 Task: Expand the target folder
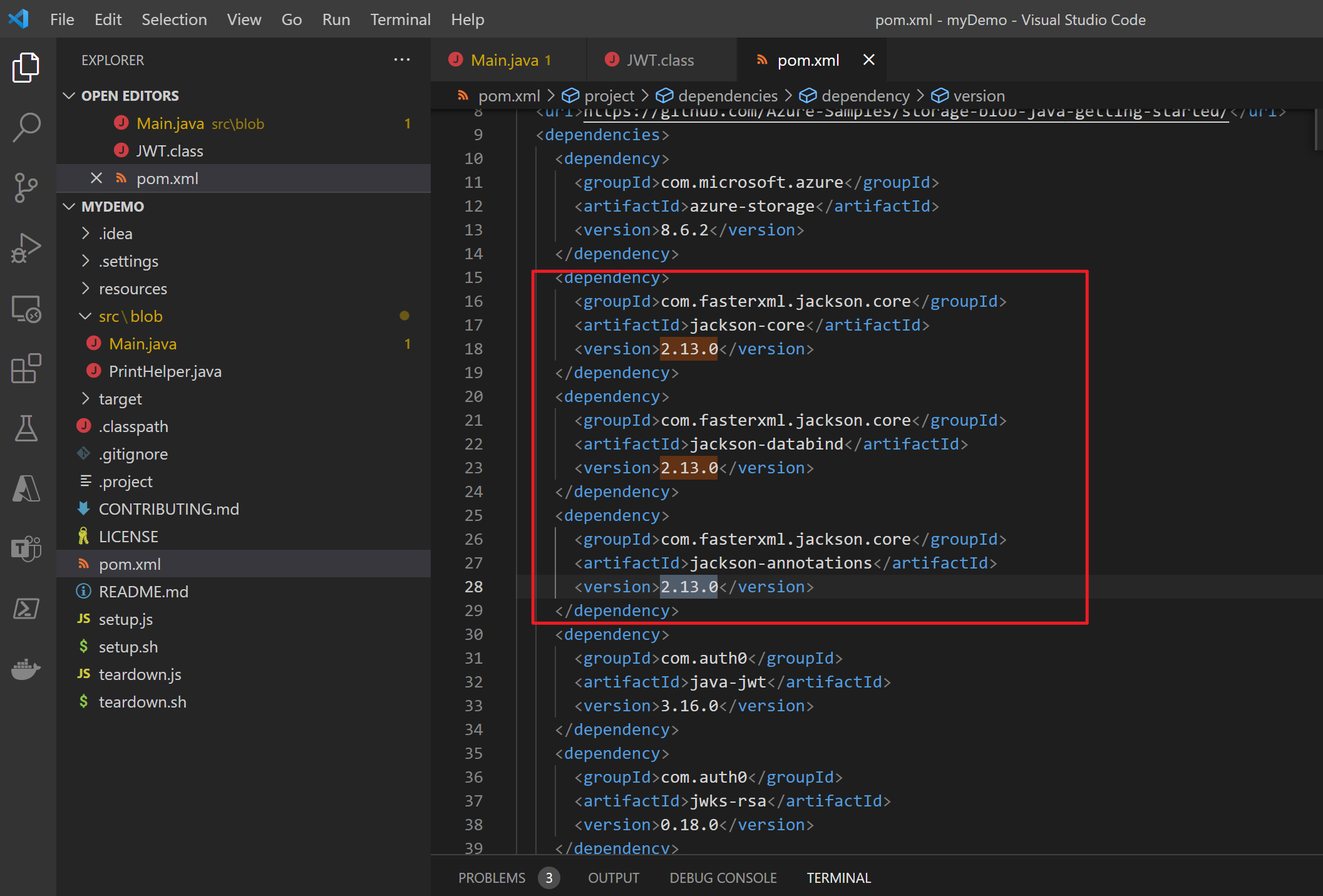coord(120,399)
